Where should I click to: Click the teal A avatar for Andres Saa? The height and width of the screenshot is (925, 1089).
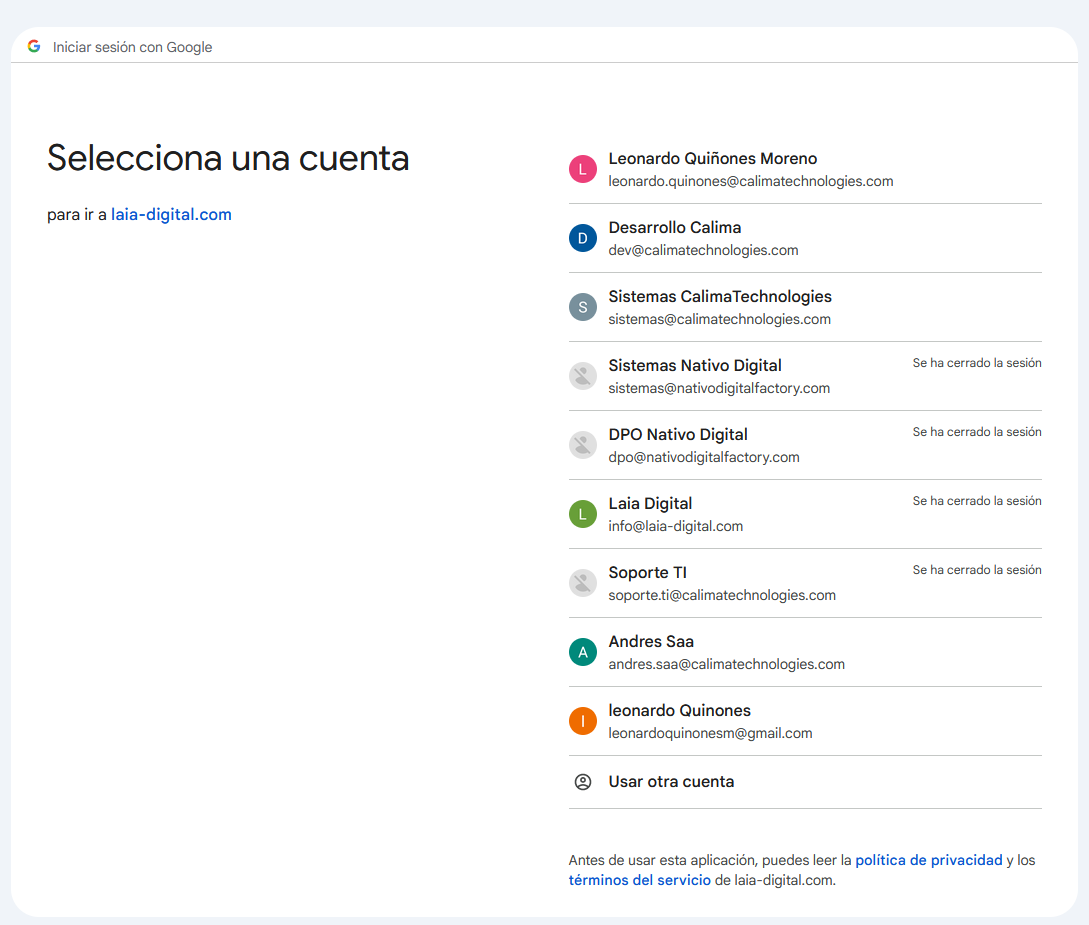pos(583,652)
